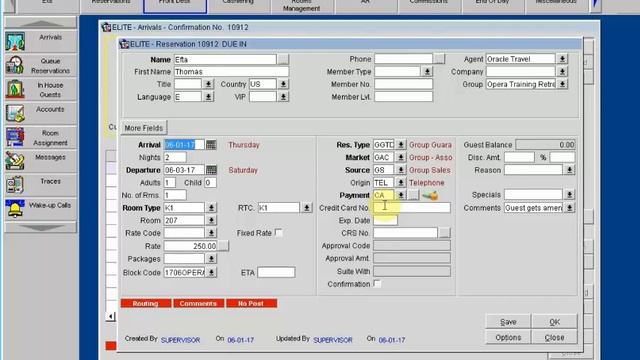Expand the Rate Code dropdown
This screenshot has height=360, width=640.
click(x=211, y=233)
